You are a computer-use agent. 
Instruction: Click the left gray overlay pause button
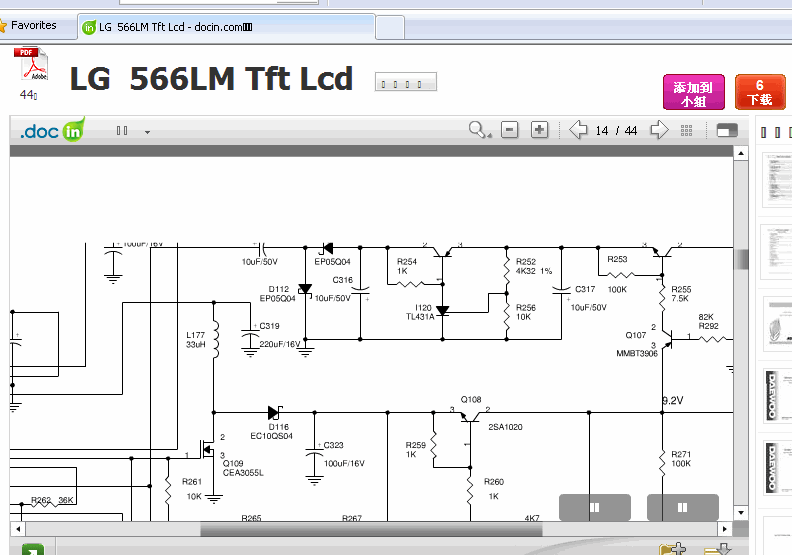point(595,507)
